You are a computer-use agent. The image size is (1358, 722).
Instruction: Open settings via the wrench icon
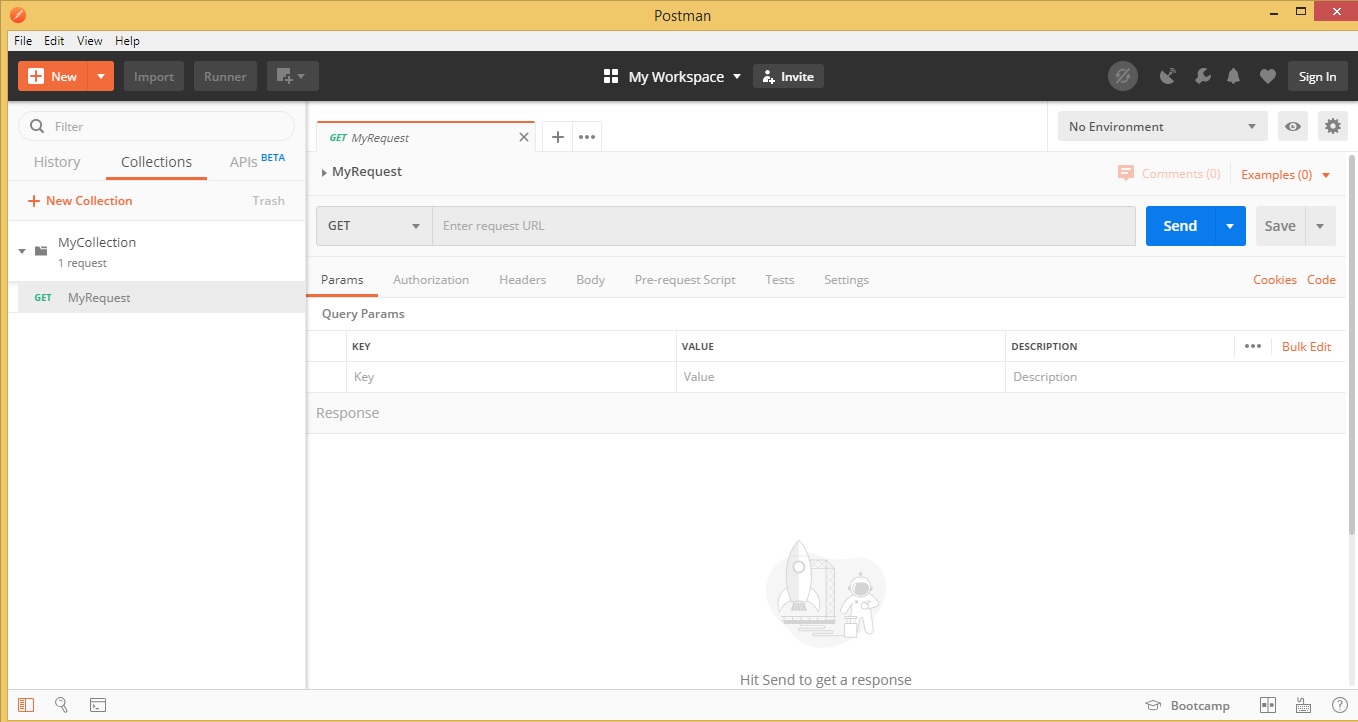[x=1202, y=76]
